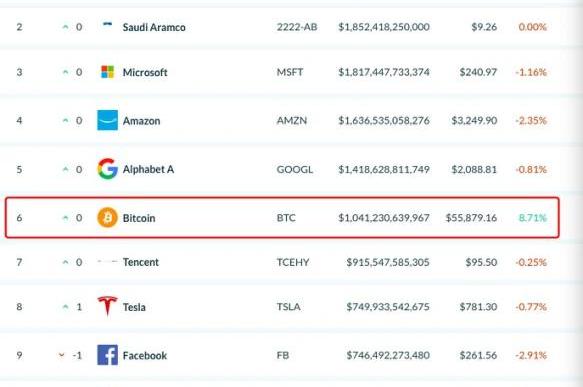Click the Microsoft four-color logo

tap(107, 72)
